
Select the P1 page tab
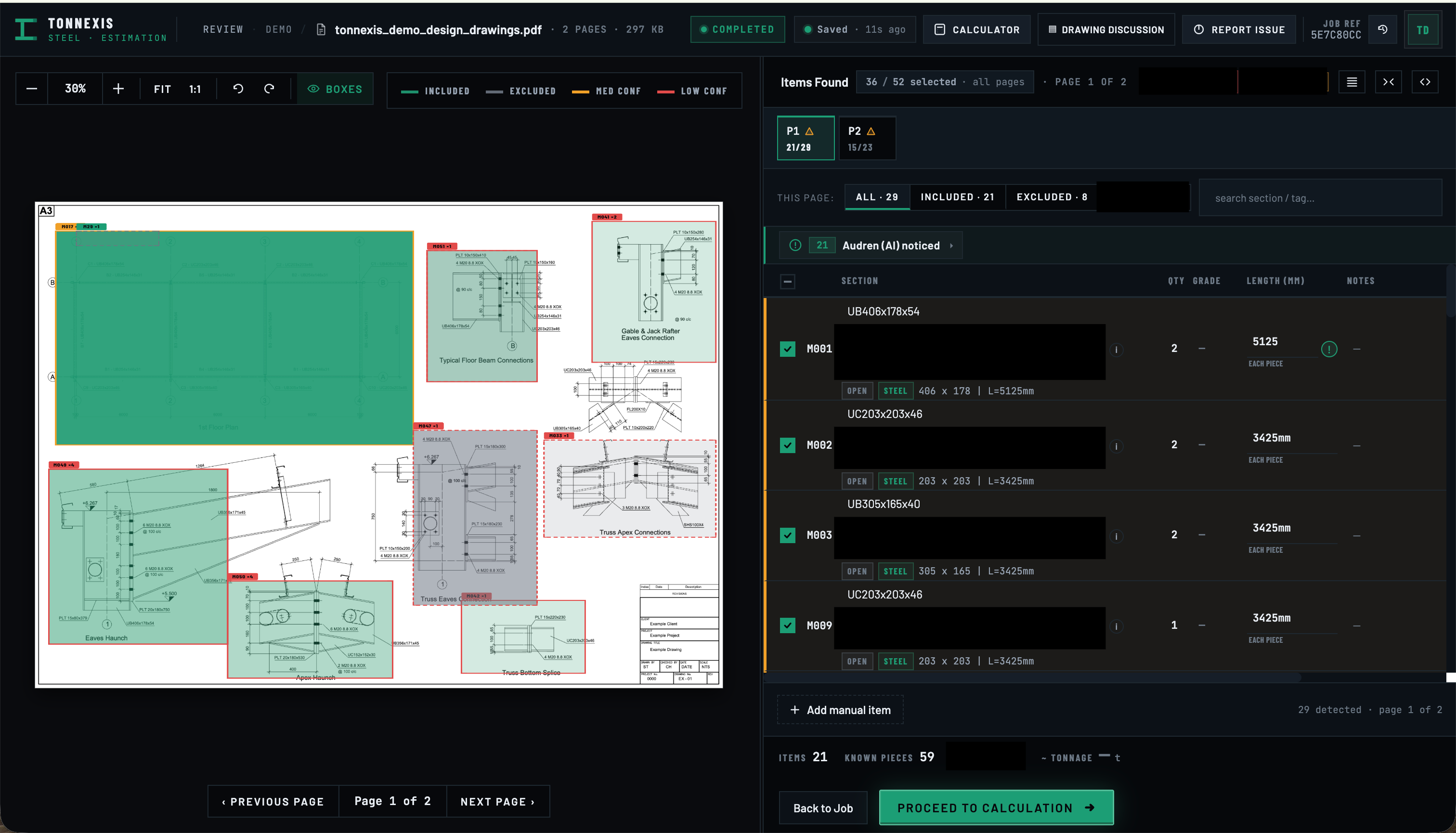pos(806,139)
